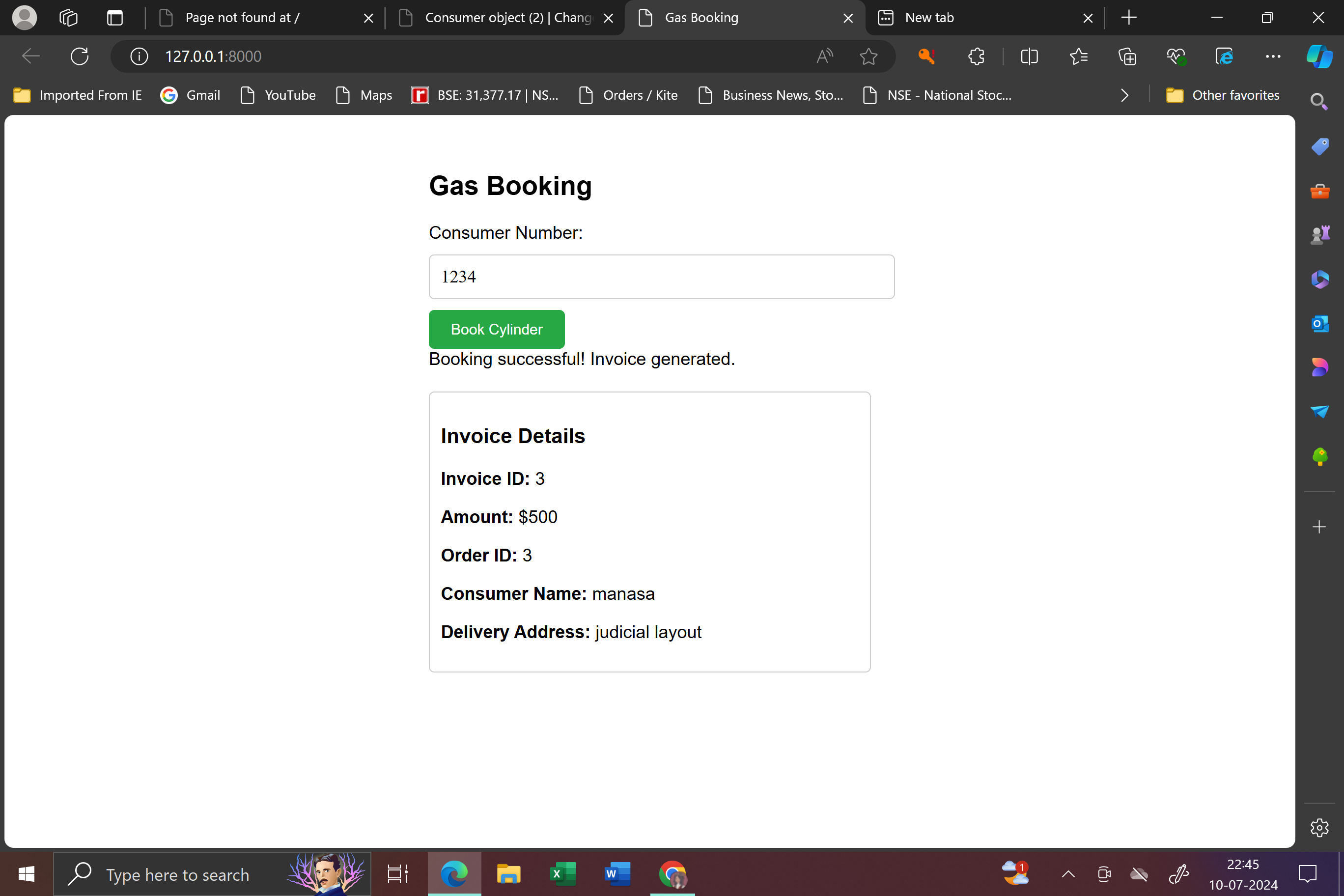Refresh the Gas Booking page
This screenshot has width=1344, height=896.
point(79,56)
